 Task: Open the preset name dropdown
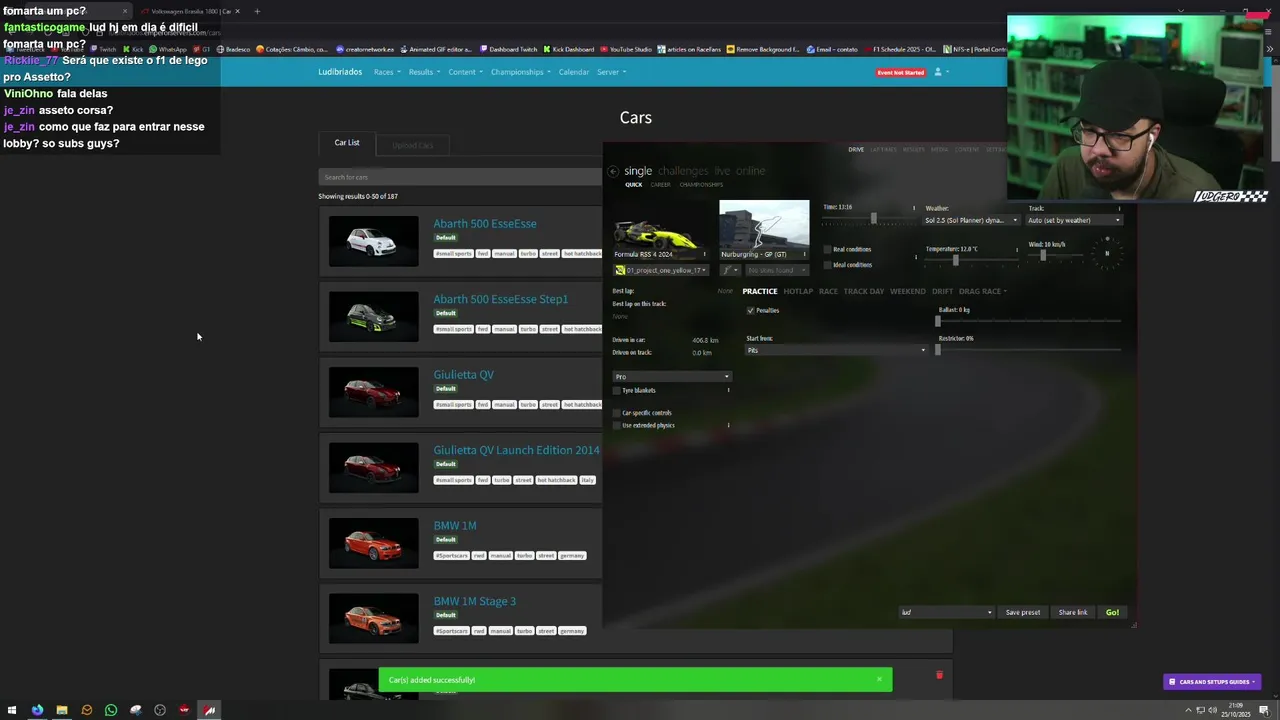tap(946, 612)
